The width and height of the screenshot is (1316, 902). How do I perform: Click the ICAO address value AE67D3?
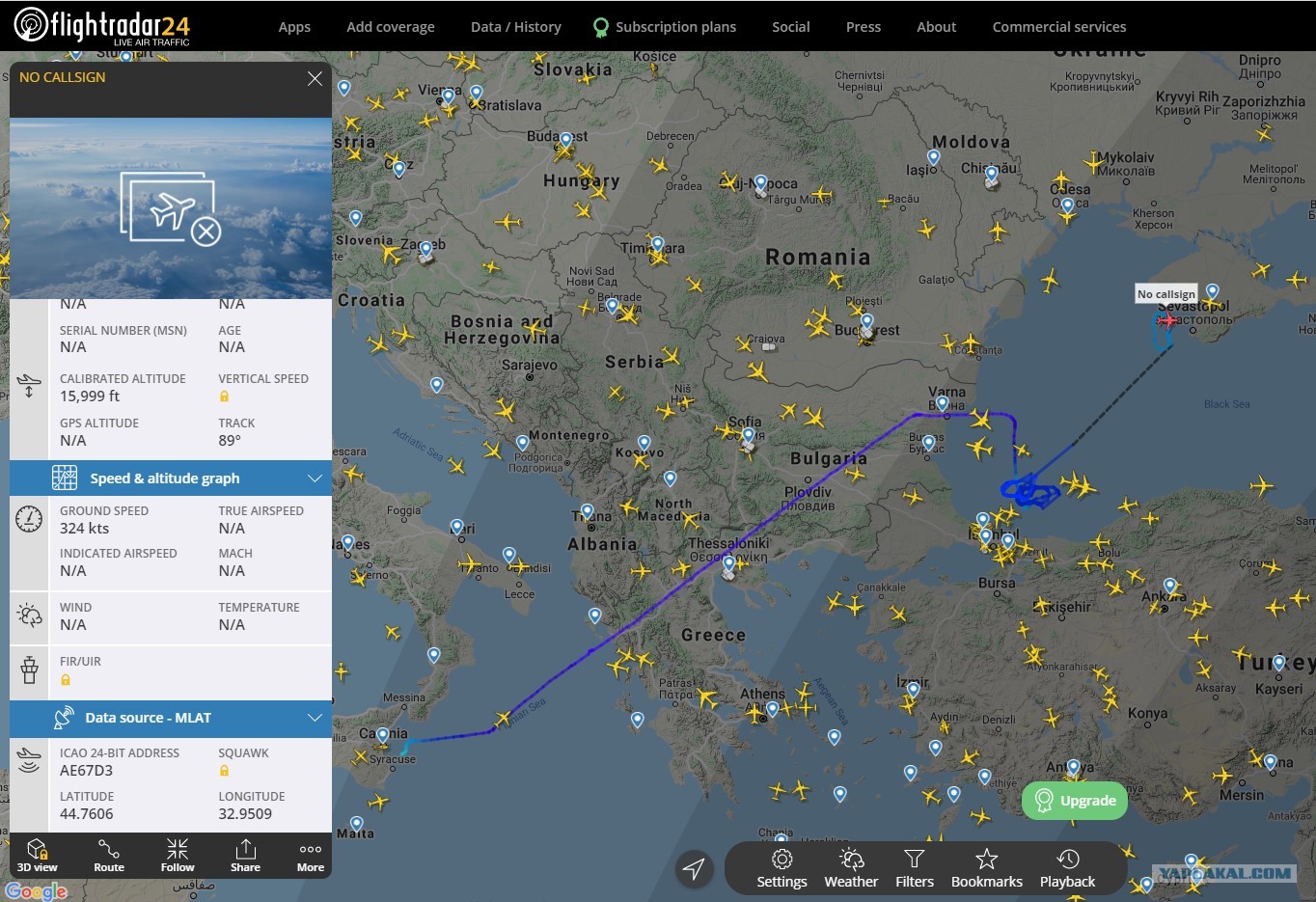(x=86, y=771)
